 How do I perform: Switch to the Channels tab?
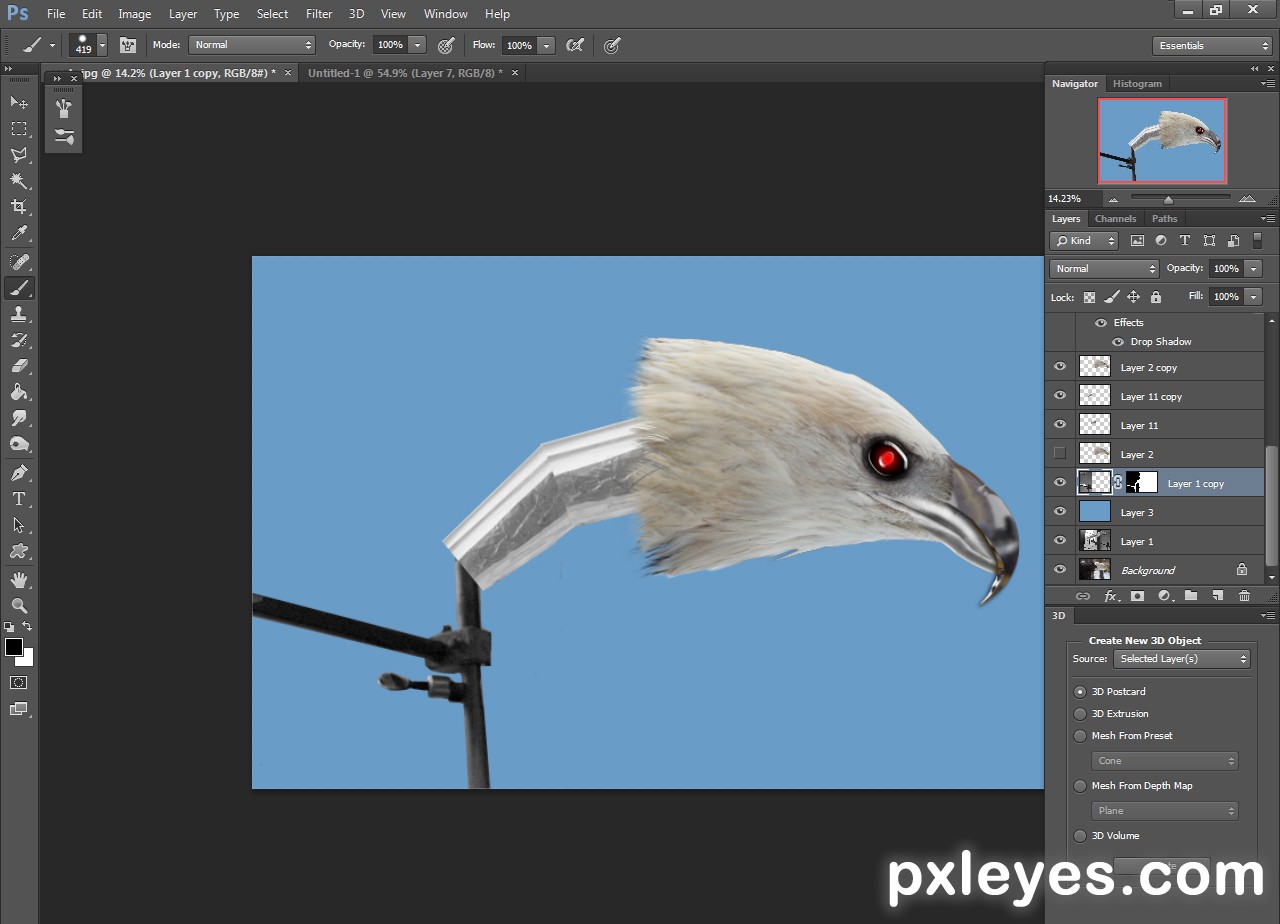pyautogui.click(x=1115, y=219)
